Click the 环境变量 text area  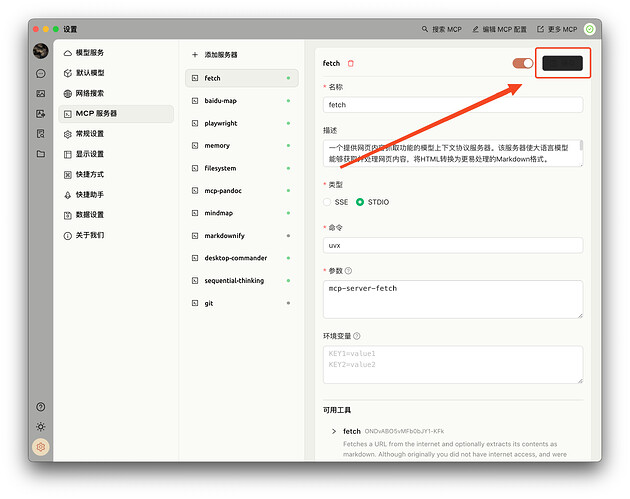click(x=453, y=365)
